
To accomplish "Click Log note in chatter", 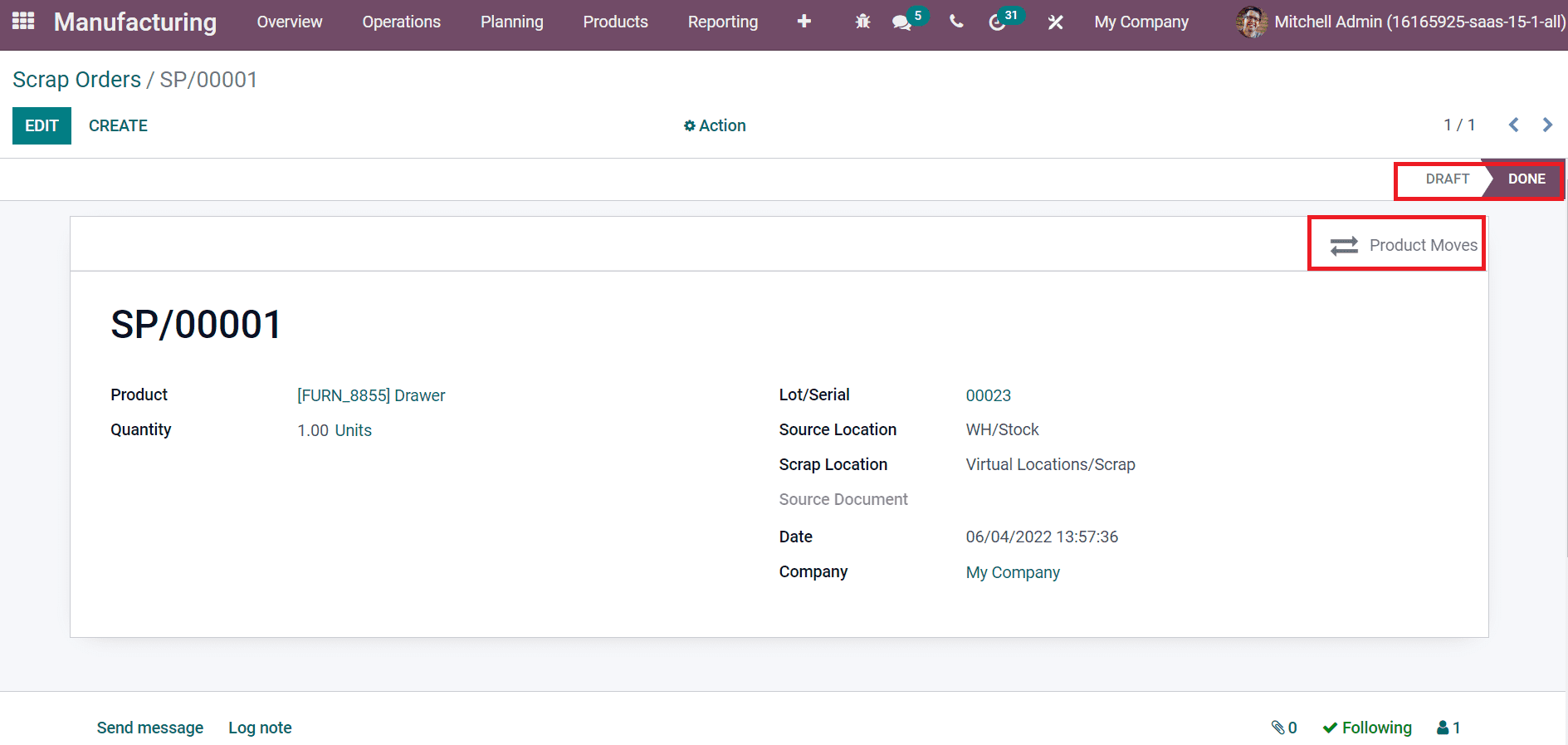I will (x=260, y=728).
